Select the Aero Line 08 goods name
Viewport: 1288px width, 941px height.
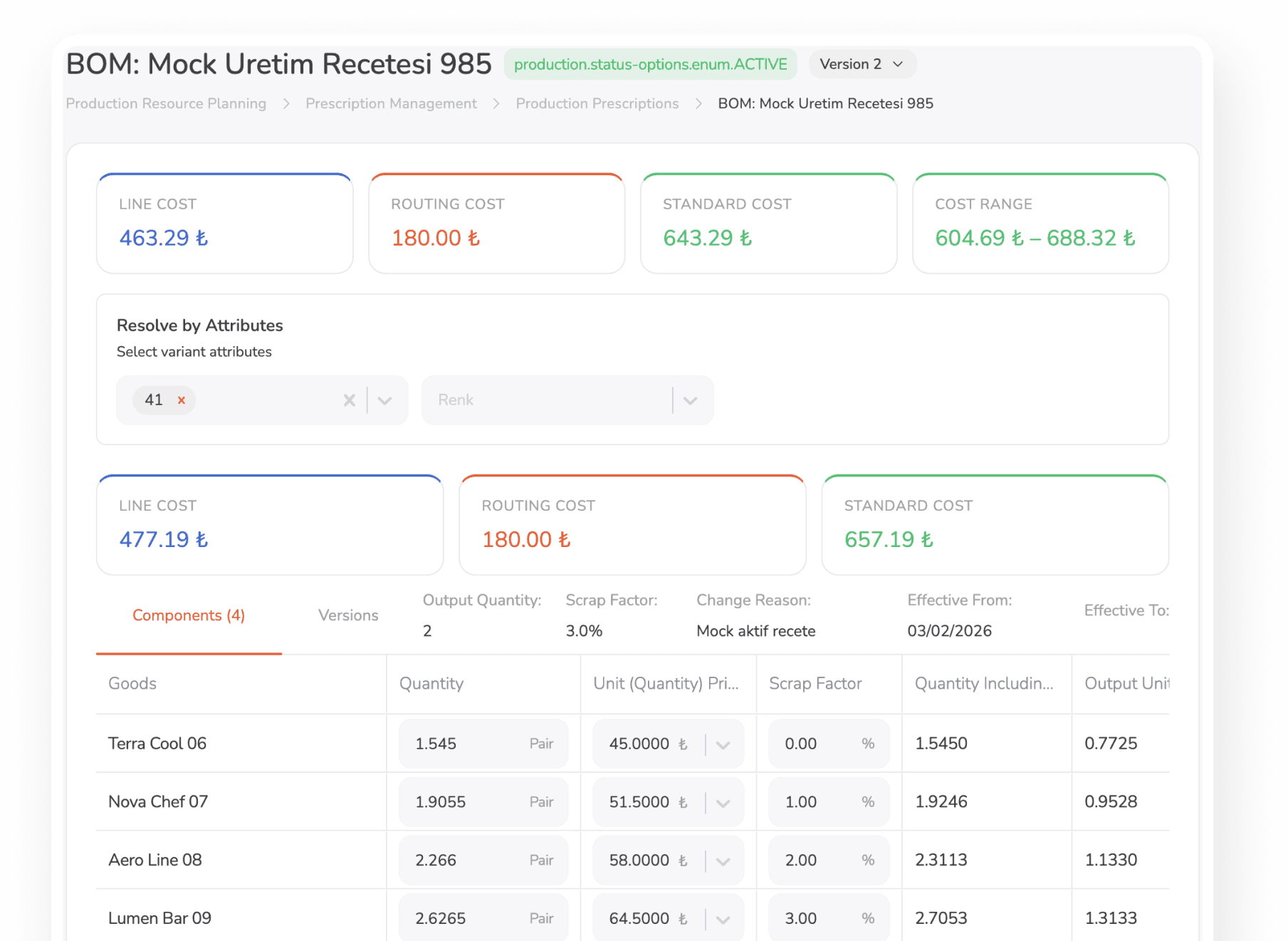tap(155, 861)
